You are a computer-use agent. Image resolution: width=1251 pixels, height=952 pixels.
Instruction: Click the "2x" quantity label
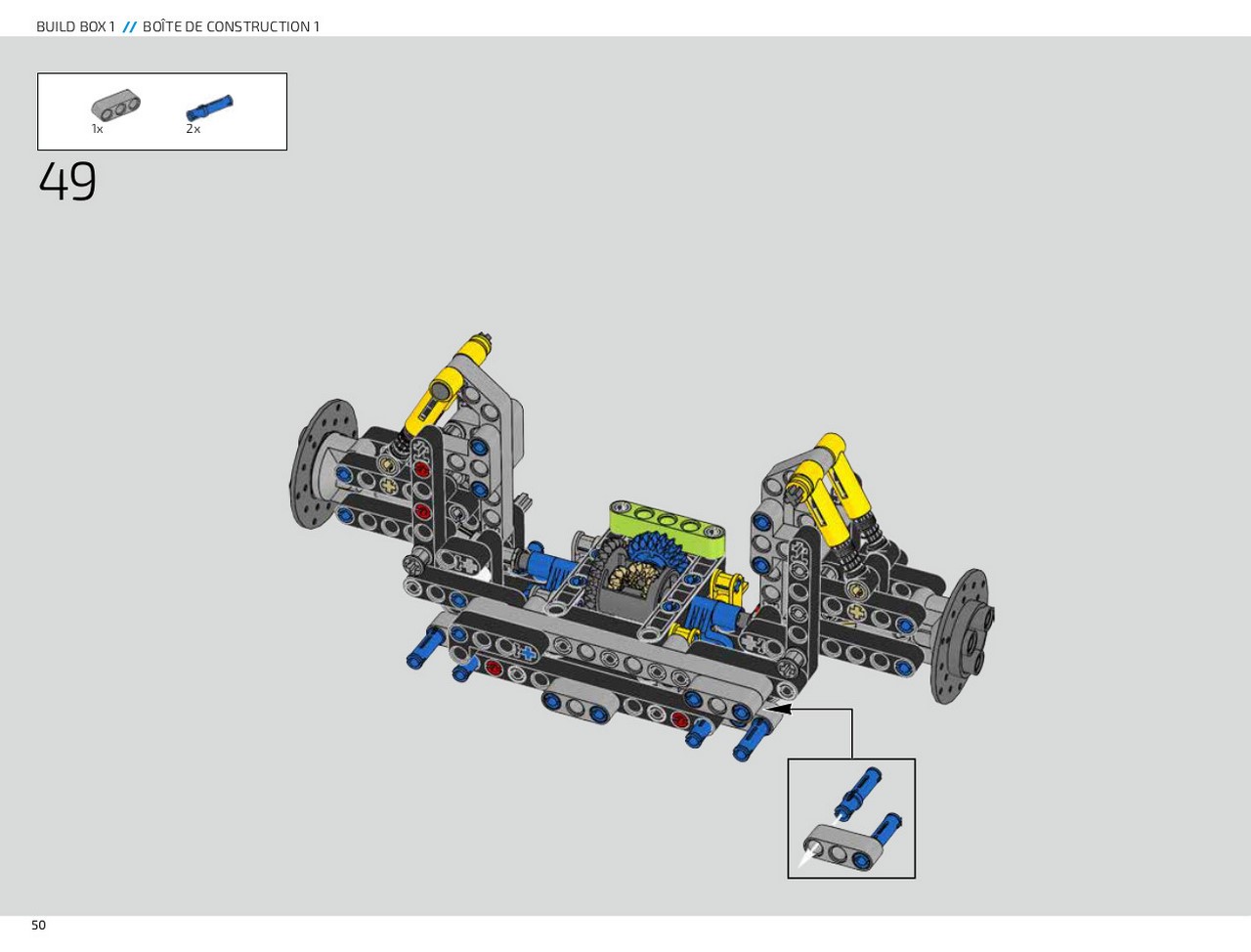click(193, 129)
